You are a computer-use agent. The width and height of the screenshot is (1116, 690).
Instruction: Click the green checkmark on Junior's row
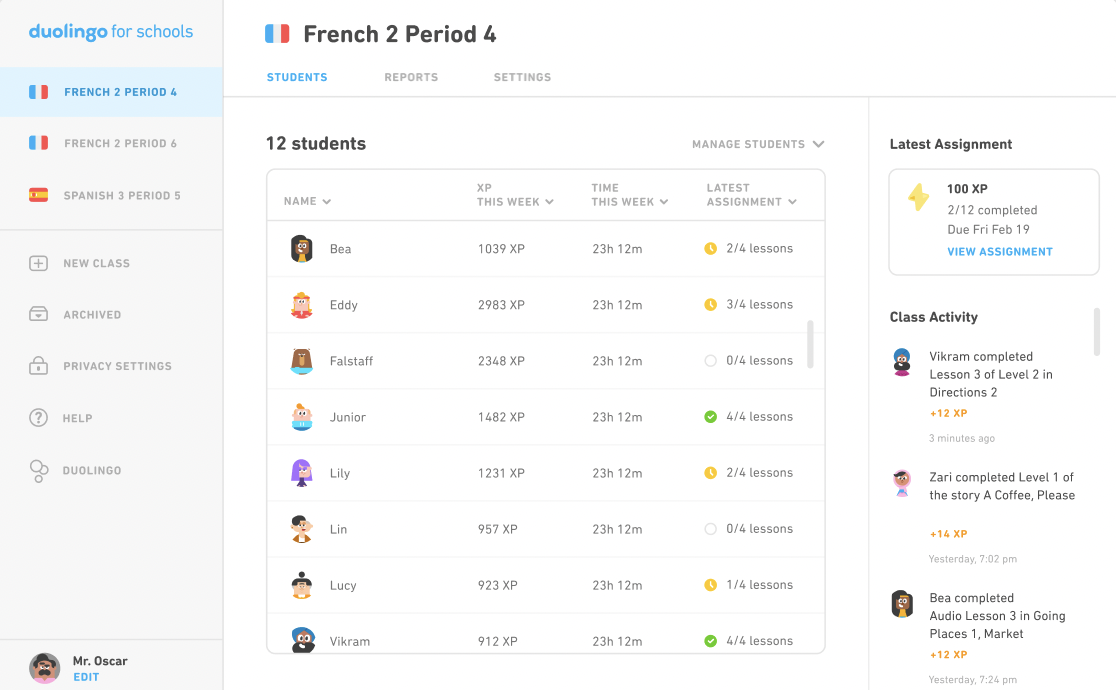click(x=712, y=416)
